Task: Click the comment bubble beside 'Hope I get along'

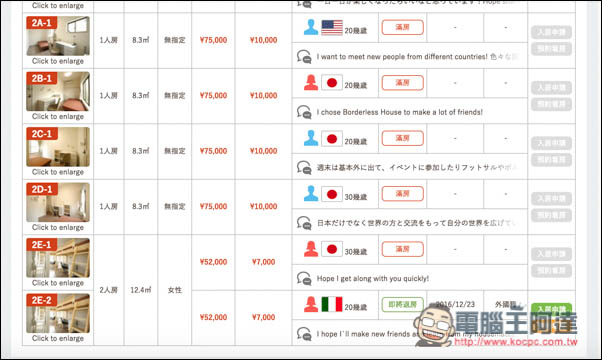Action: point(304,279)
